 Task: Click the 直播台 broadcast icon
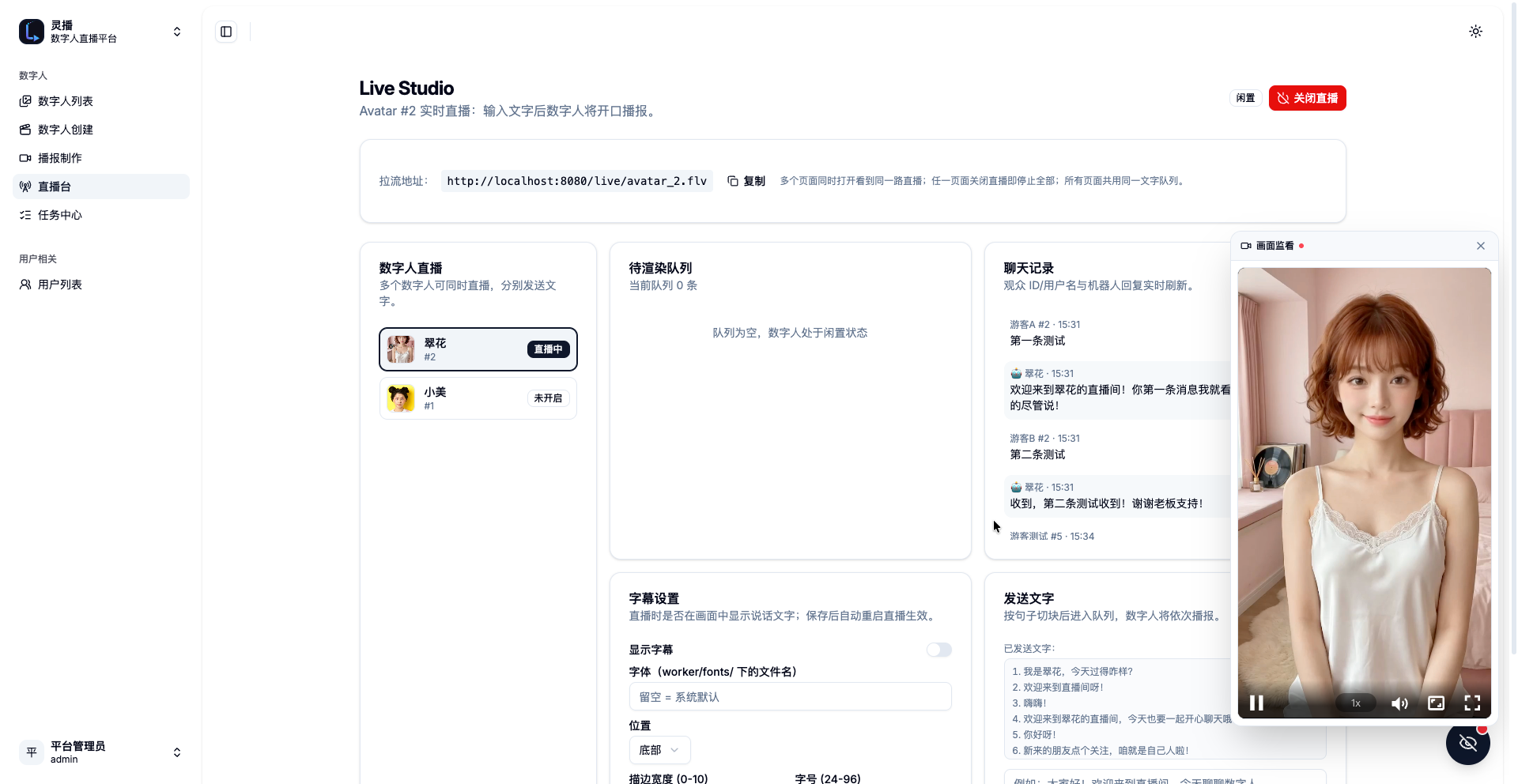coord(25,187)
